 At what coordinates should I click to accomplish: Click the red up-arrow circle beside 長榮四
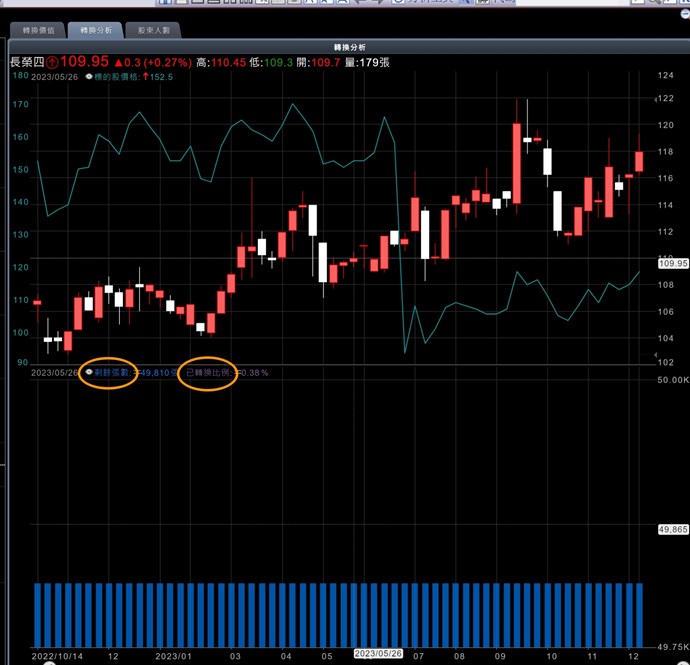coord(52,62)
